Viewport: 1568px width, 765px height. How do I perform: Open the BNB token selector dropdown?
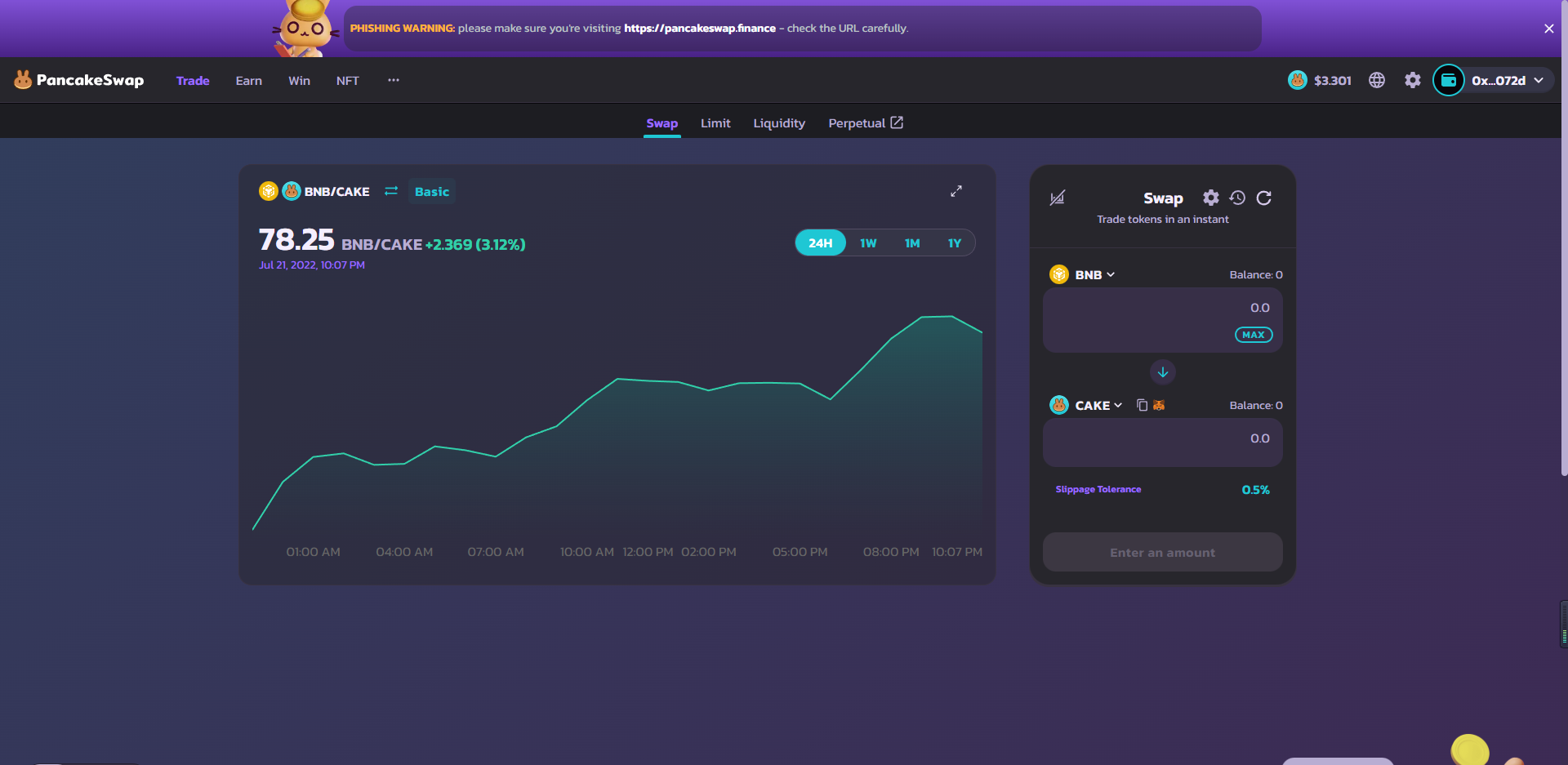pyautogui.click(x=1084, y=275)
